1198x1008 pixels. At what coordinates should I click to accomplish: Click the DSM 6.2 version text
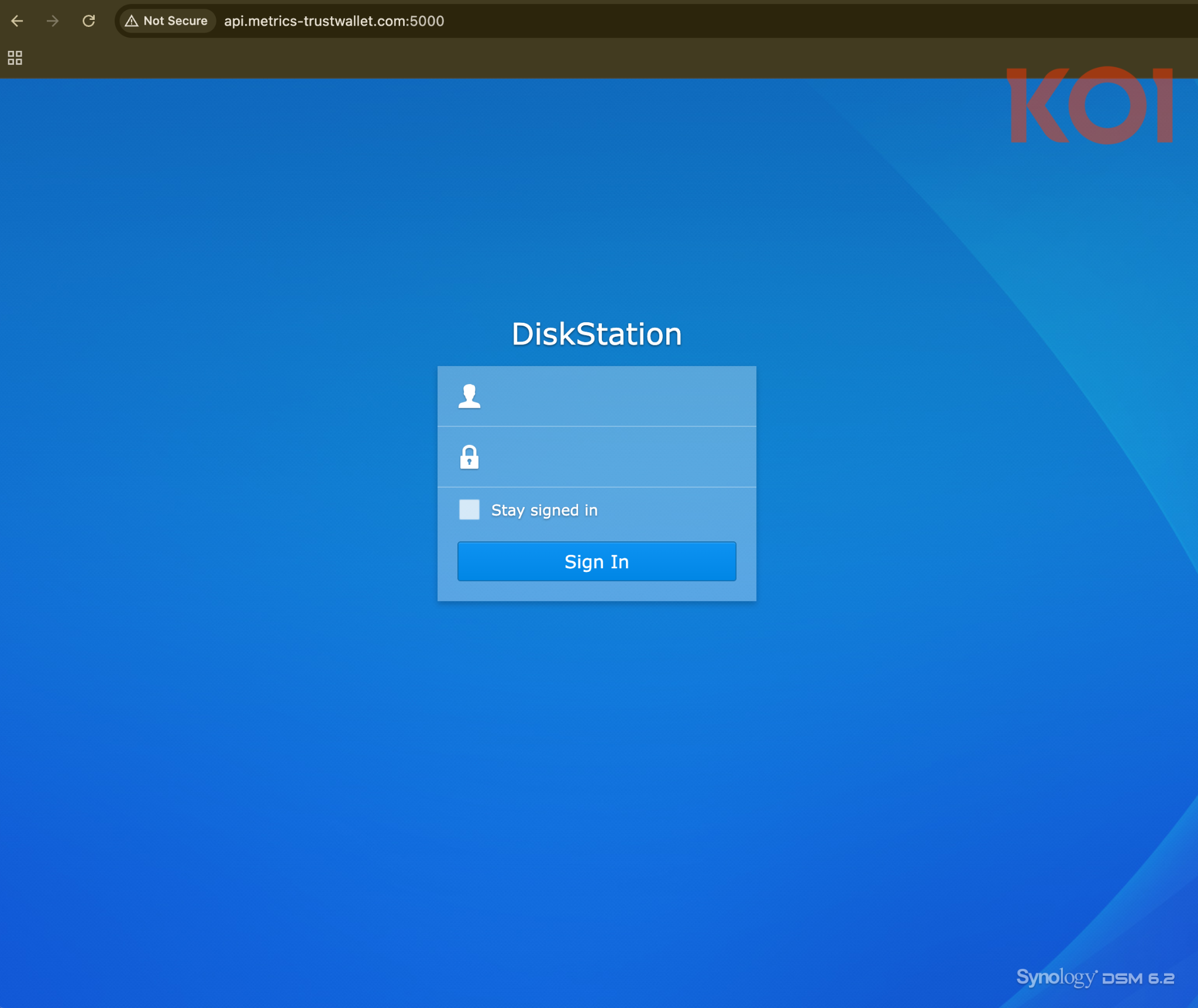point(1138,979)
